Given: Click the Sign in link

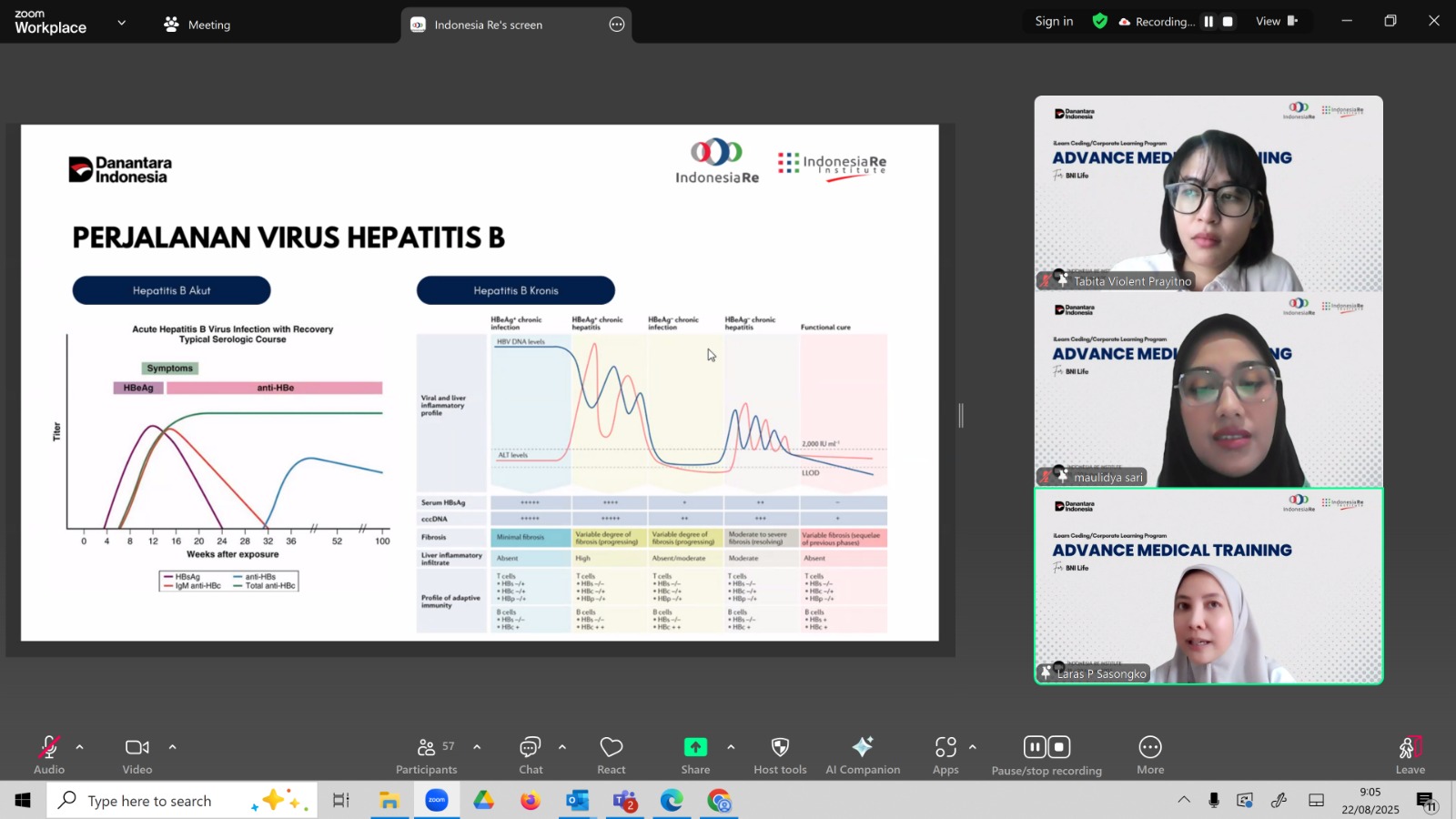Looking at the screenshot, I should 1054,22.
